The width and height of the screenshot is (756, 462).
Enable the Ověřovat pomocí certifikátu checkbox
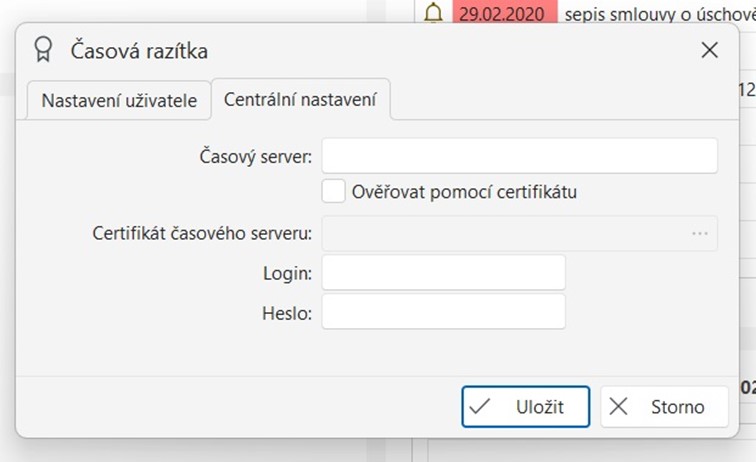click(334, 191)
